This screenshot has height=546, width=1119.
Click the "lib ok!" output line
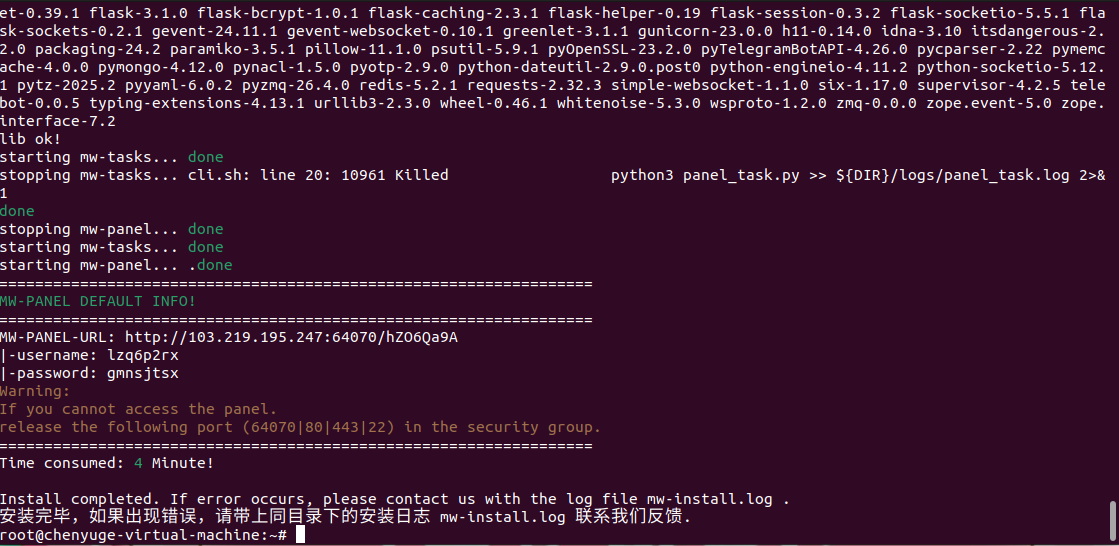pyautogui.click(x=31, y=139)
